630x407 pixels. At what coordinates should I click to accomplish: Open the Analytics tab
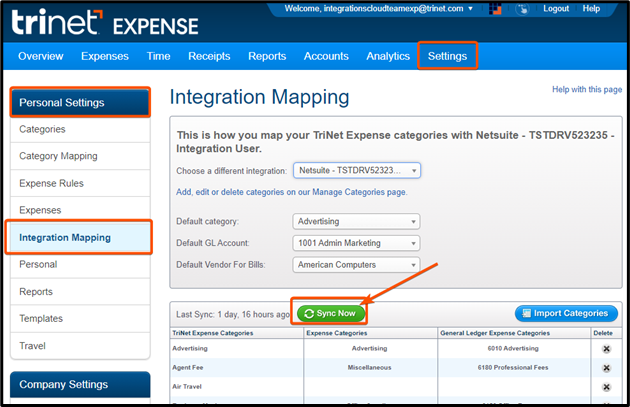click(x=388, y=56)
